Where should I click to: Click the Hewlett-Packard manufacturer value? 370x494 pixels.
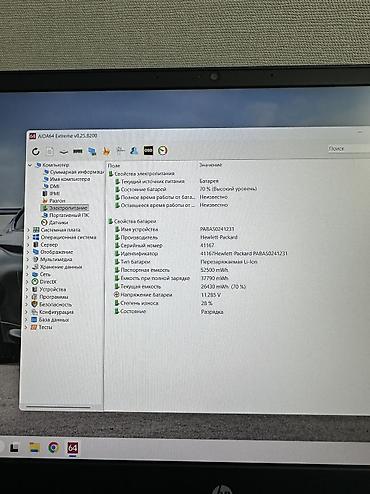[219, 237]
